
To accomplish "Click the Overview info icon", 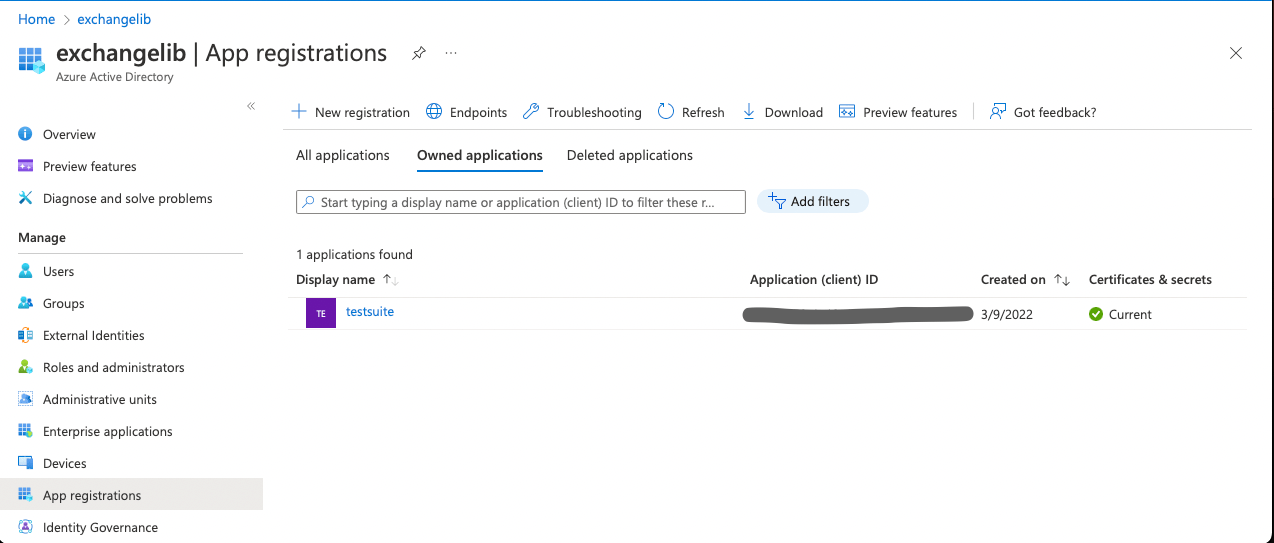I will coord(25,134).
